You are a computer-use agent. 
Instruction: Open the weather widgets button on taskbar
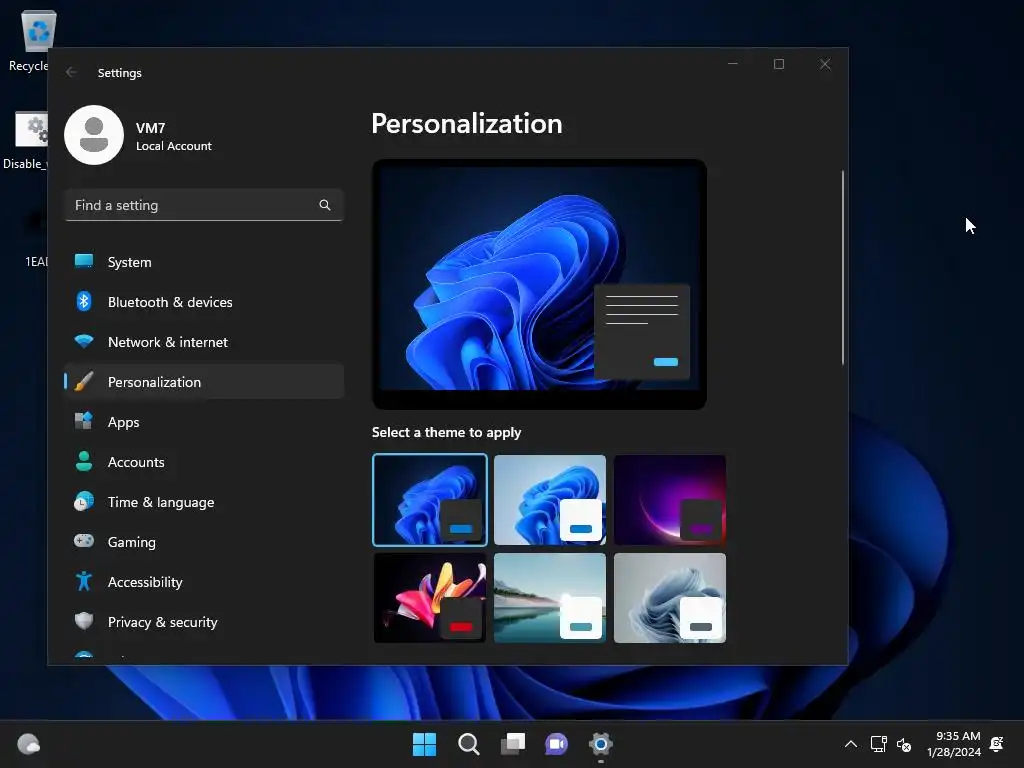click(29, 744)
